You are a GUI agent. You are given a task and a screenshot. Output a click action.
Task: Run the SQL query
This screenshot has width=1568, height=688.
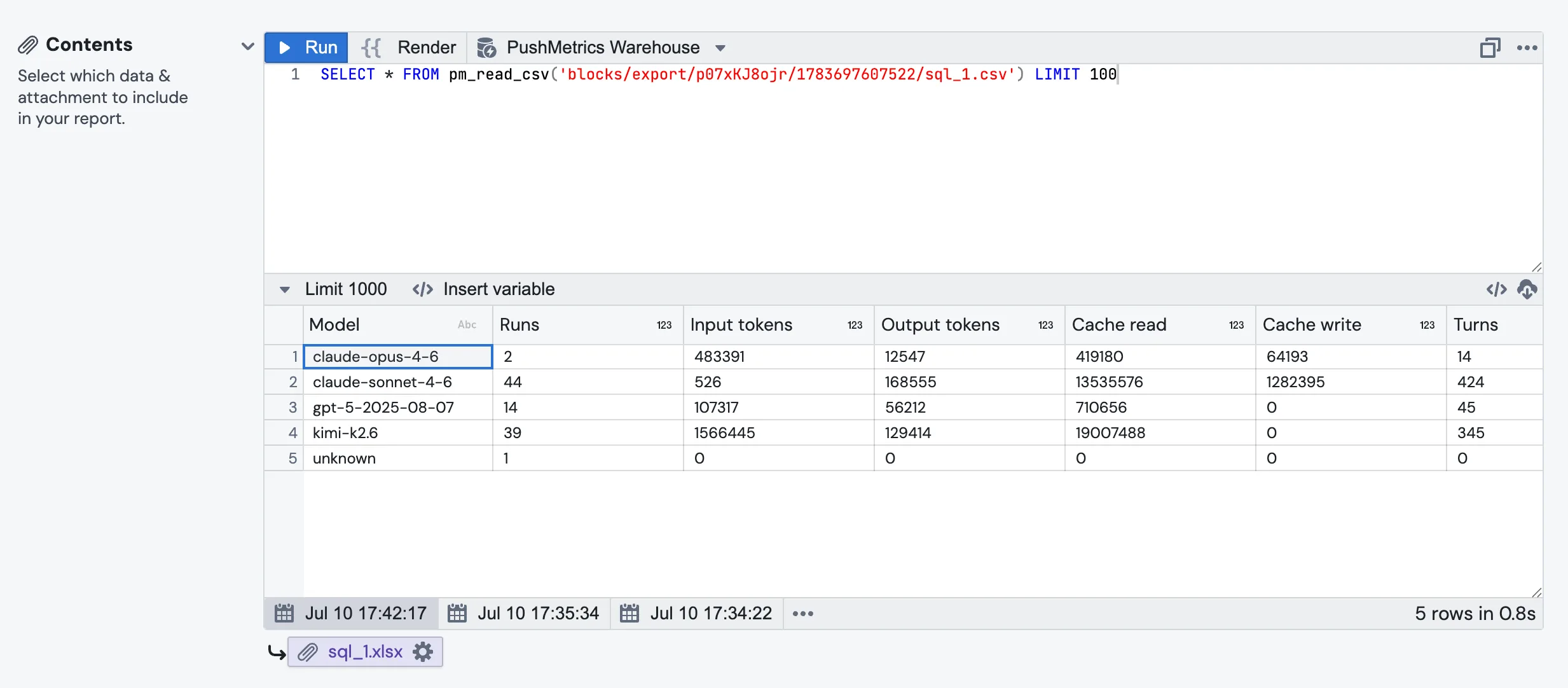point(306,48)
